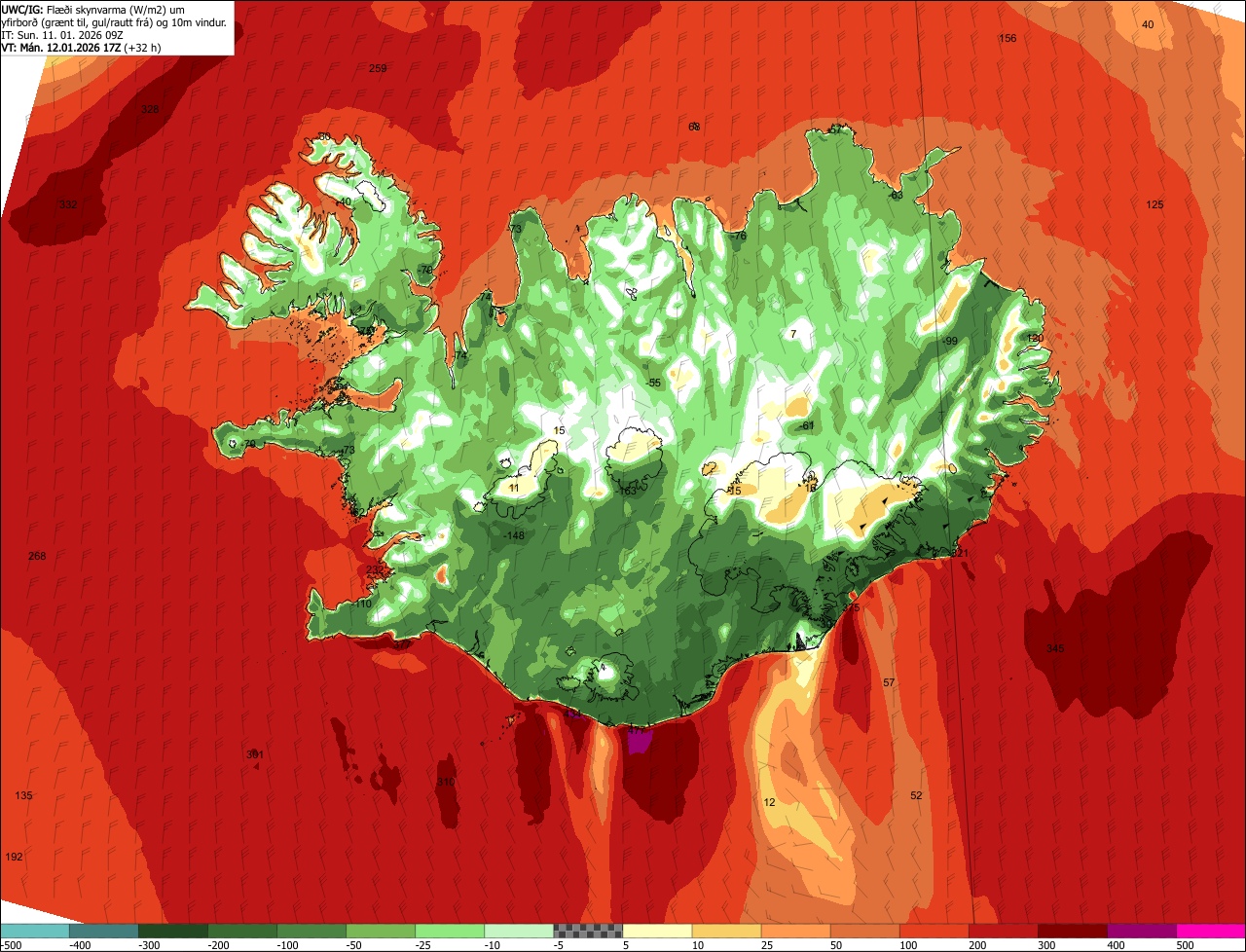1246x952 pixels.
Task: Click the bright light green swatch at -25
Action: click(450, 931)
